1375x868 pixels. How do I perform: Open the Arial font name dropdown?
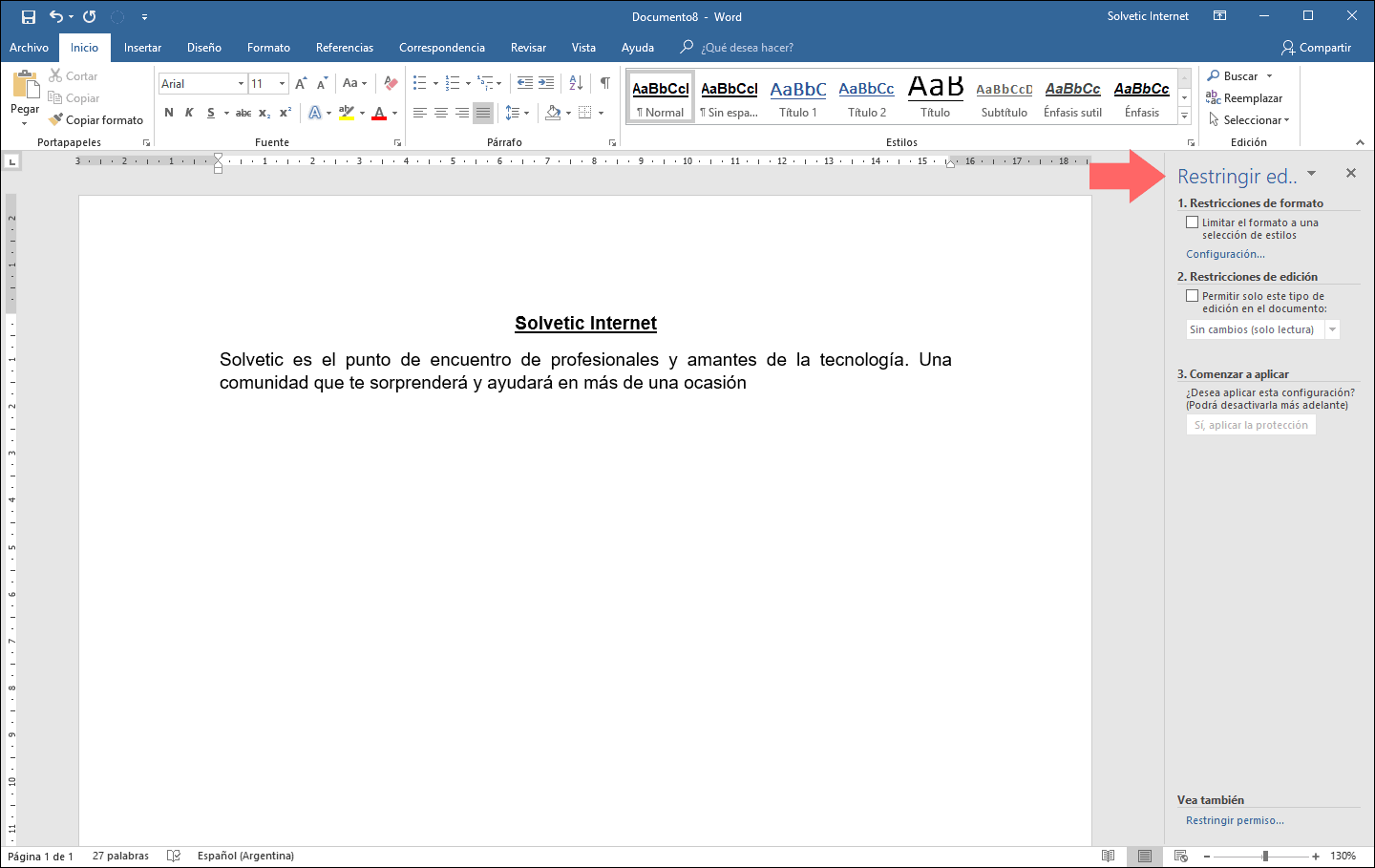pyautogui.click(x=241, y=84)
